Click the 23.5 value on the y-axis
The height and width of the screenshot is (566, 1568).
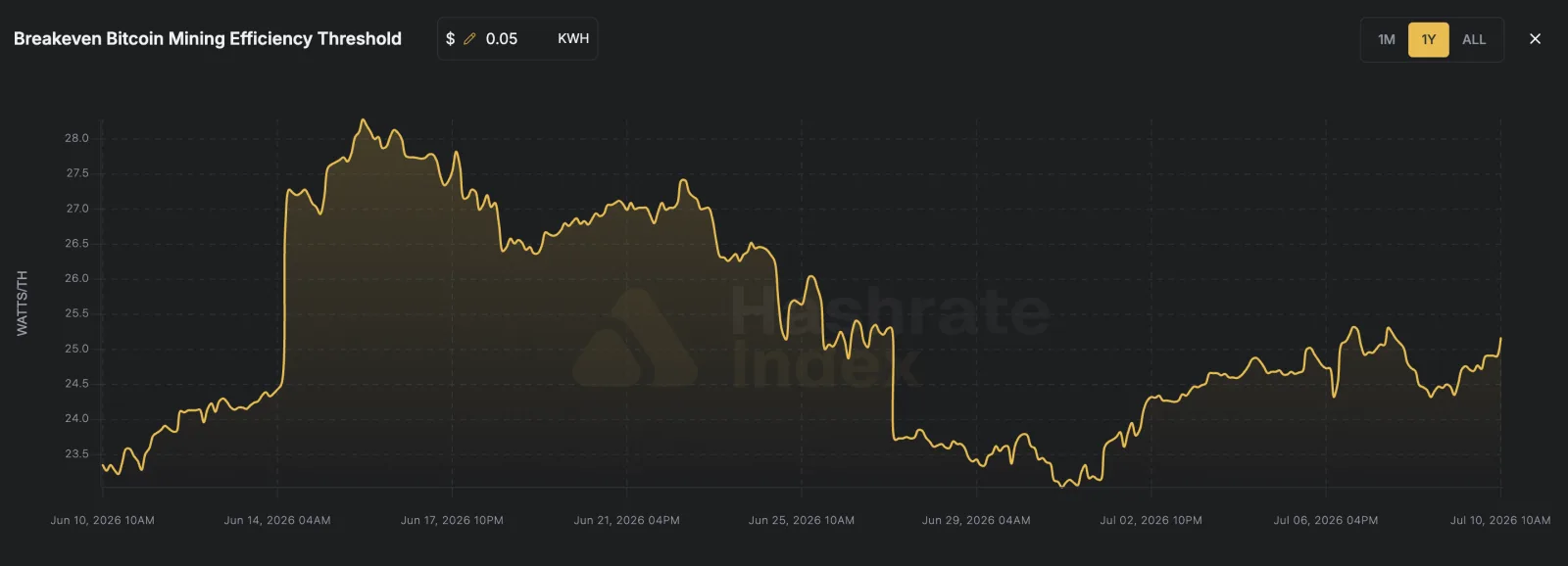tap(76, 453)
